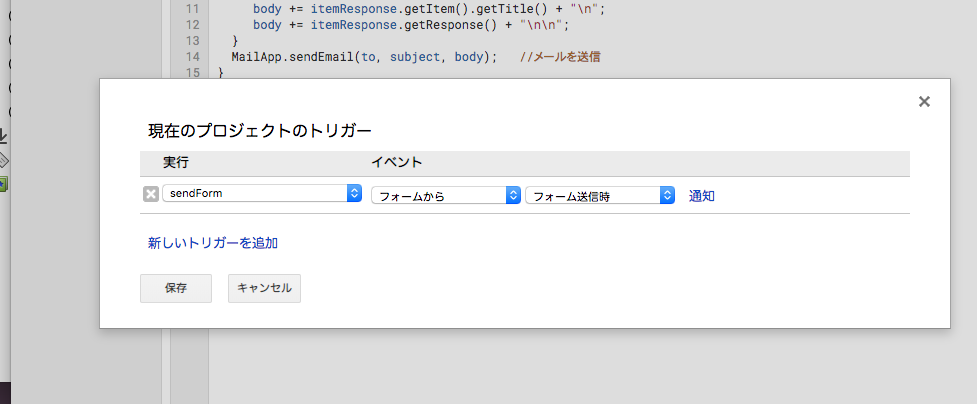Add a new trigger via 新しいトリガーを追加

[212, 243]
